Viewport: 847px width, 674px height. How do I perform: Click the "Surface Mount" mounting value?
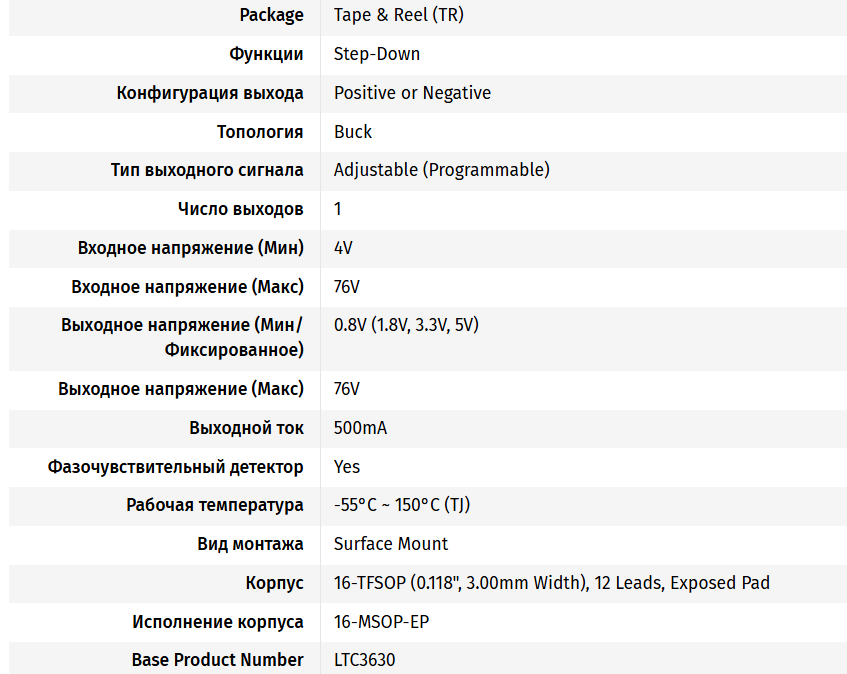click(x=391, y=544)
